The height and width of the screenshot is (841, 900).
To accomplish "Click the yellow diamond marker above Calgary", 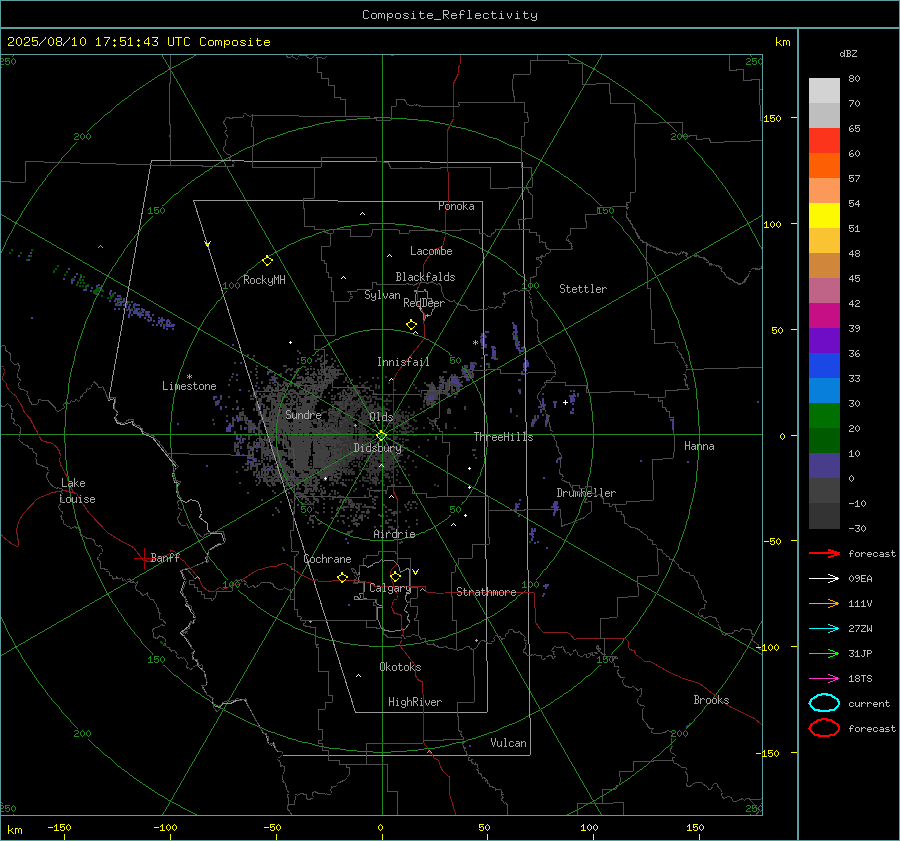I will [395, 576].
